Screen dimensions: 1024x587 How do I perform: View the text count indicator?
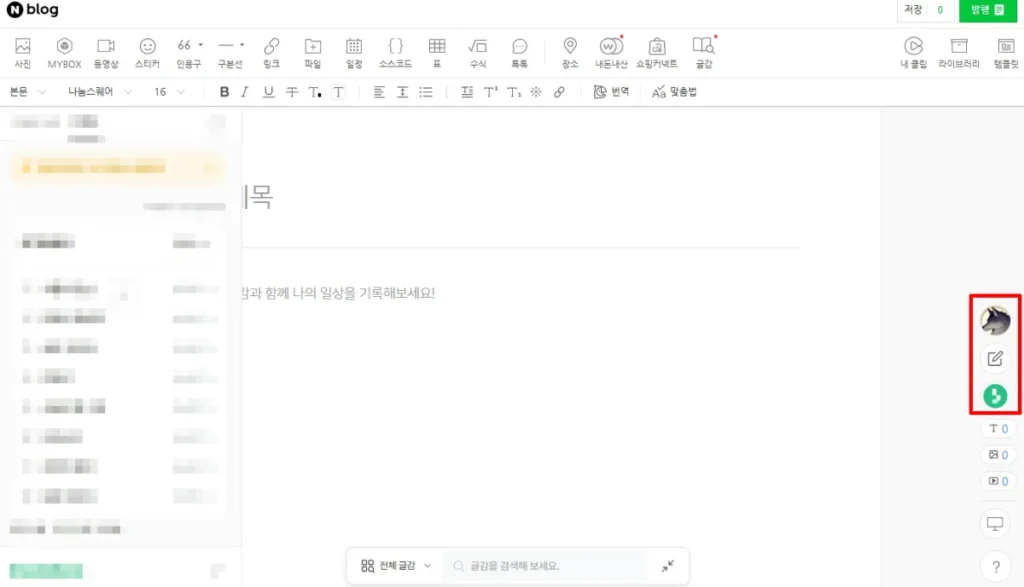(x=998, y=429)
